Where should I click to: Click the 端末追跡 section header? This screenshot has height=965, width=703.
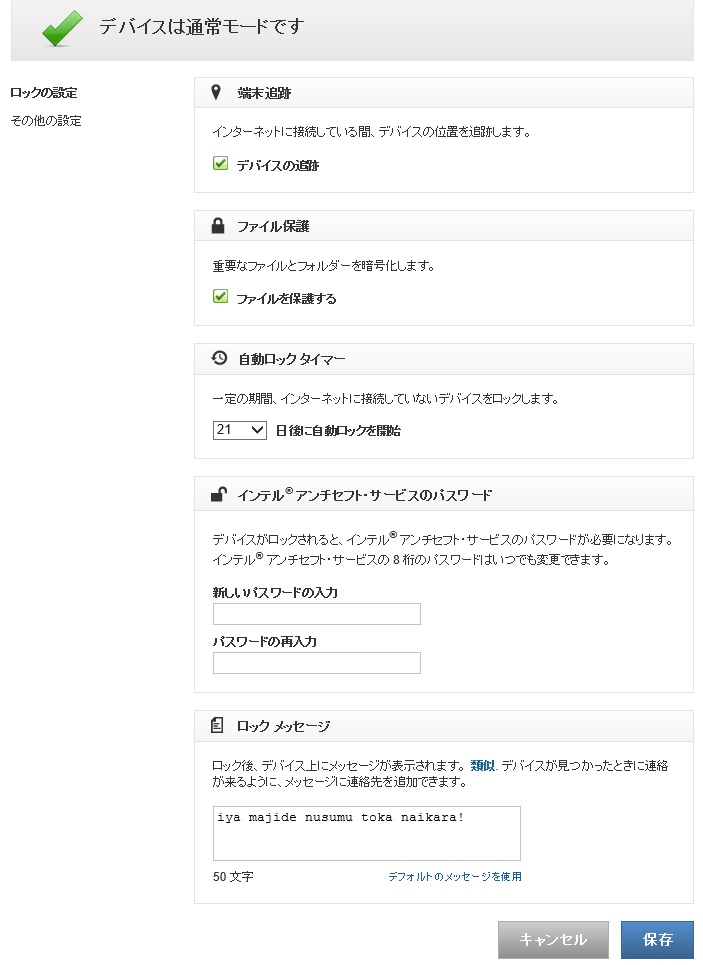[x=264, y=93]
